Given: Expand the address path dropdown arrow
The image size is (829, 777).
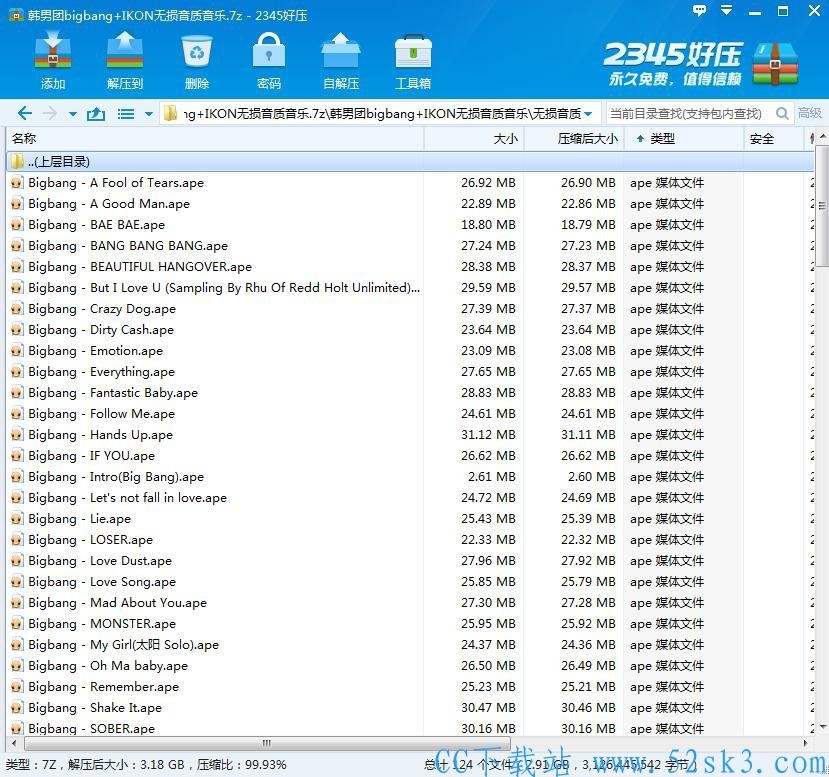Looking at the screenshot, I should [x=588, y=114].
